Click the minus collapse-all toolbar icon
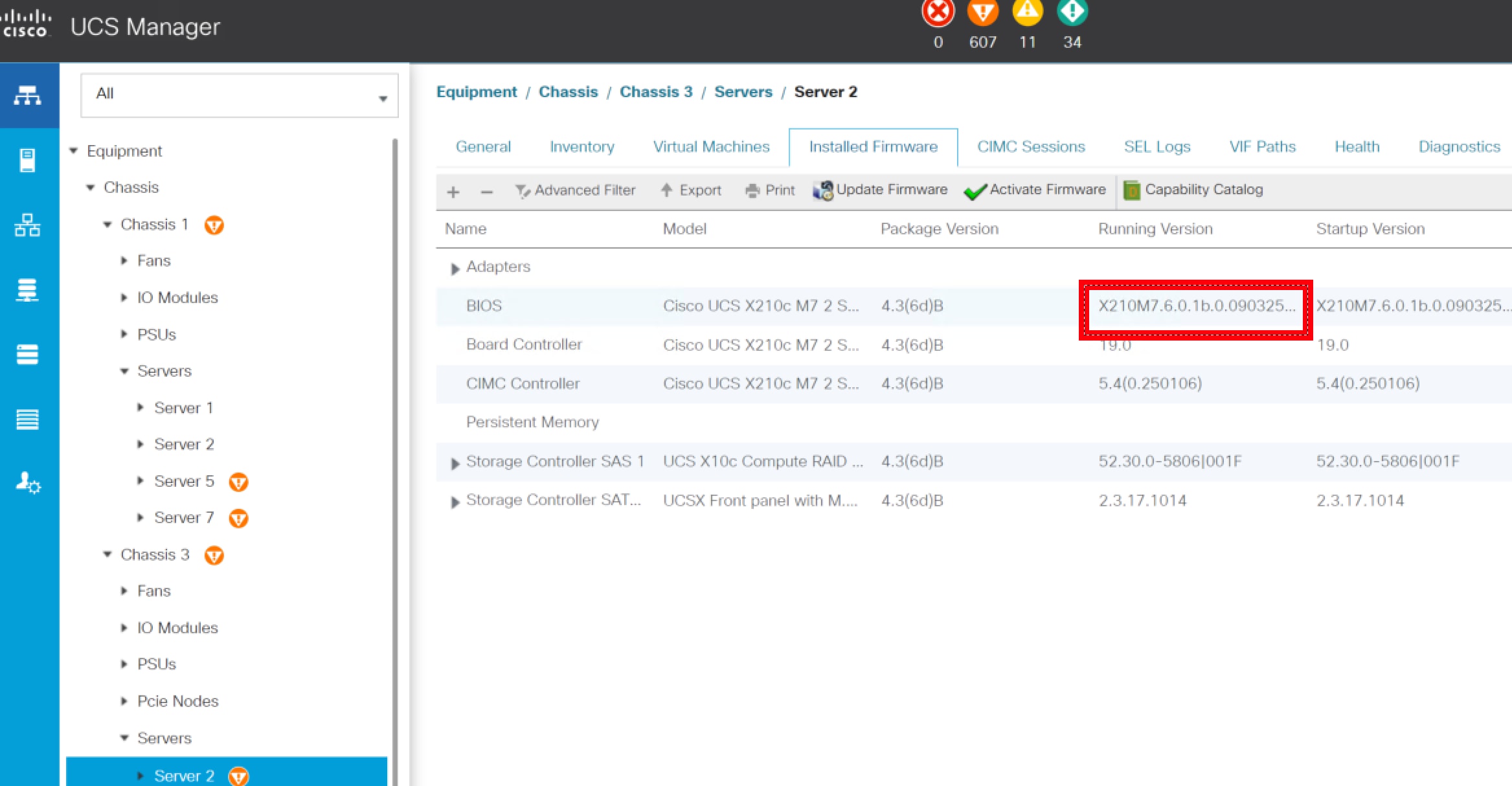 (487, 192)
